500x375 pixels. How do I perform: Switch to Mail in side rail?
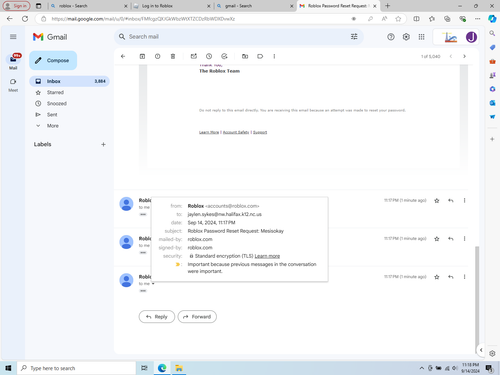pos(13,62)
